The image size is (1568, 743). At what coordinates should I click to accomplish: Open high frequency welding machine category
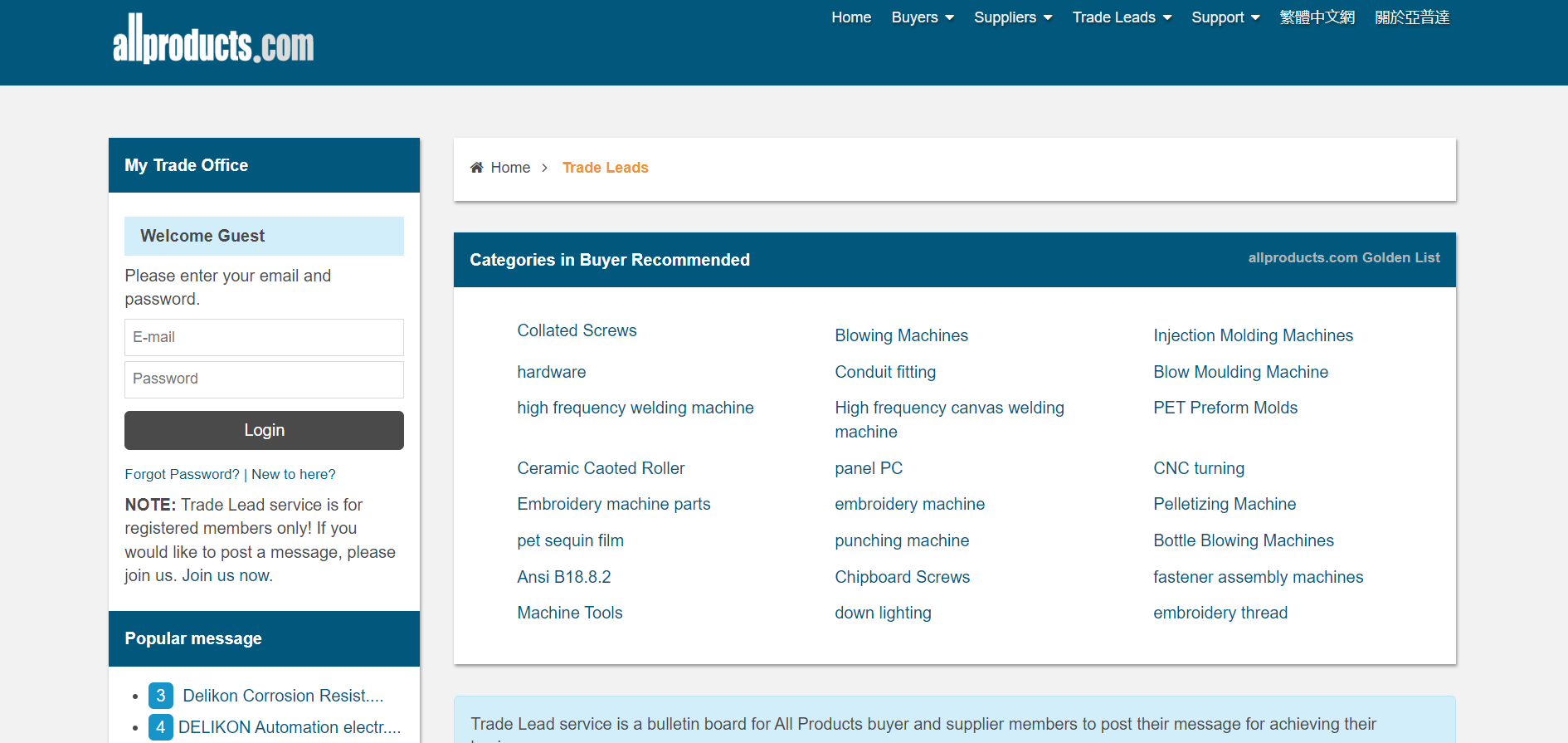635,408
